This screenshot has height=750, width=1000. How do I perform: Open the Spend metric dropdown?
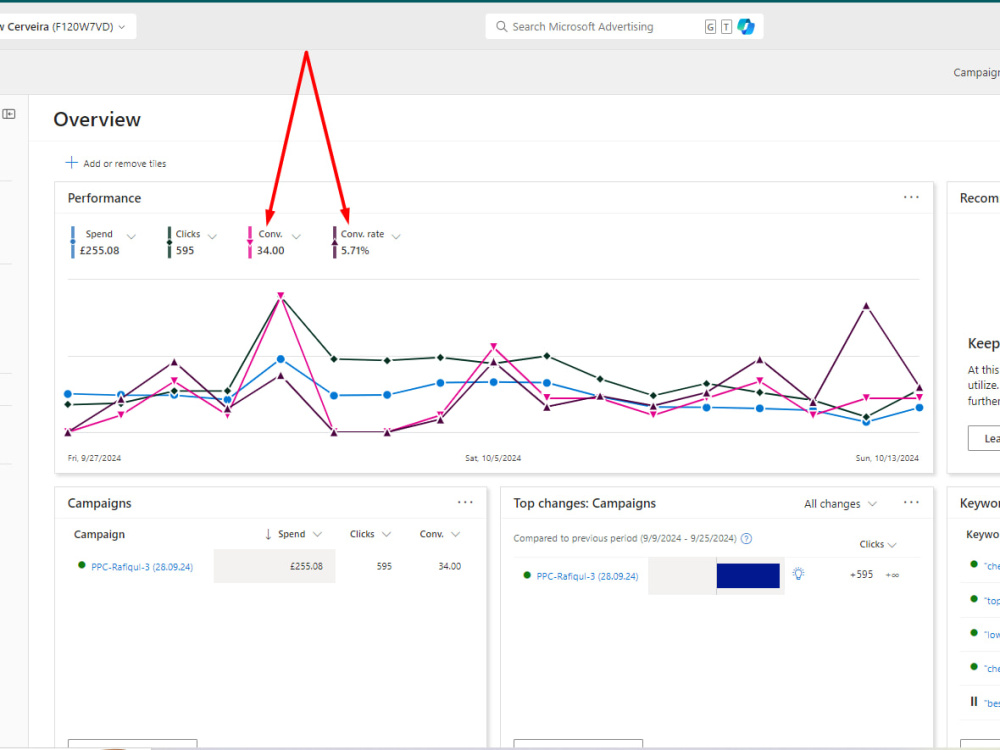pos(131,237)
